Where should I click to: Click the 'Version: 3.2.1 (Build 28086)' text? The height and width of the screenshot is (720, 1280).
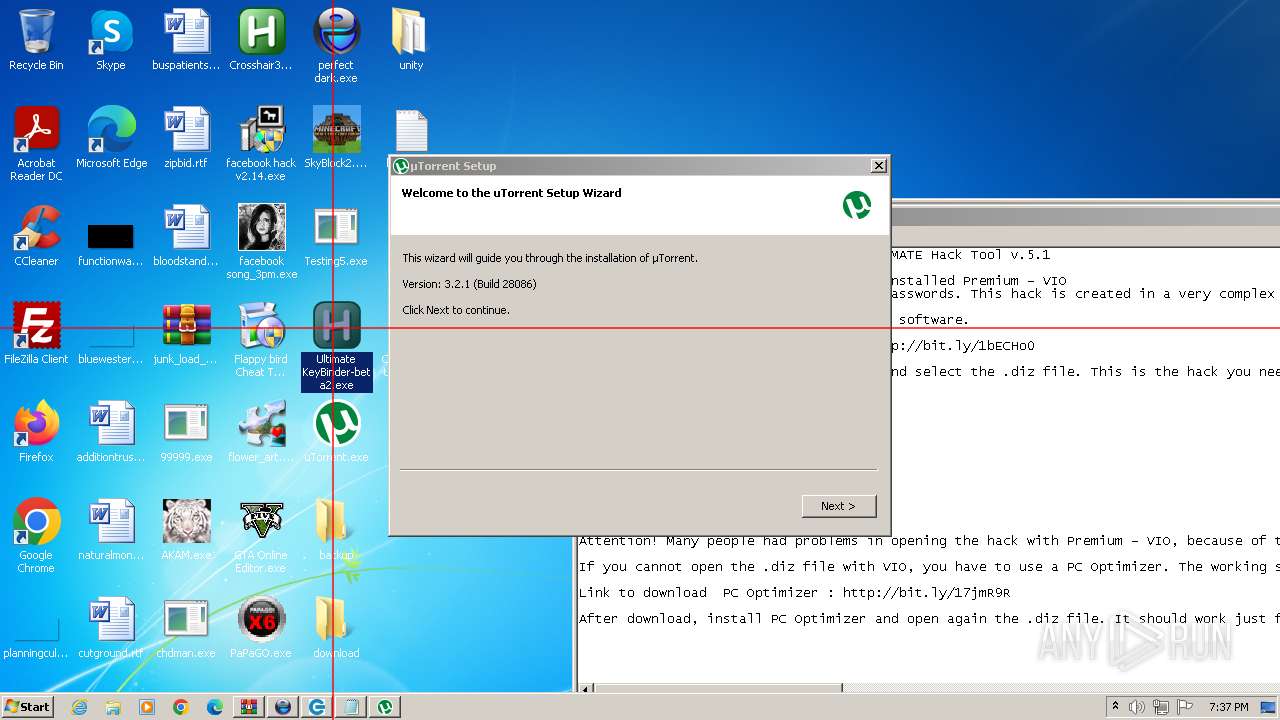tap(469, 284)
